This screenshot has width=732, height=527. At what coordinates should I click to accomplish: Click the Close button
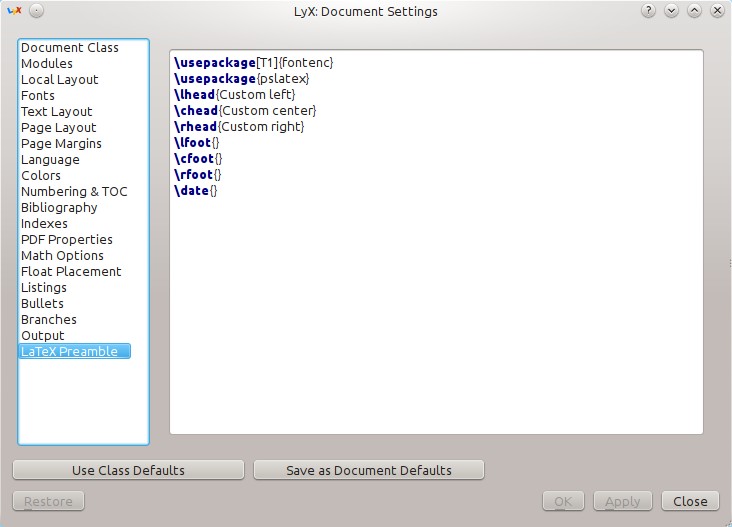point(690,501)
